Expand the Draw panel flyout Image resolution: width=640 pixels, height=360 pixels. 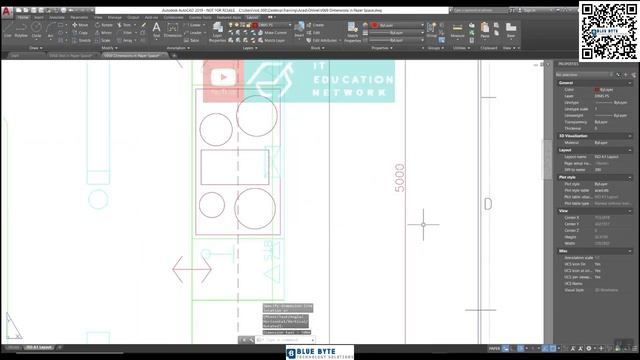click(x=36, y=48)
